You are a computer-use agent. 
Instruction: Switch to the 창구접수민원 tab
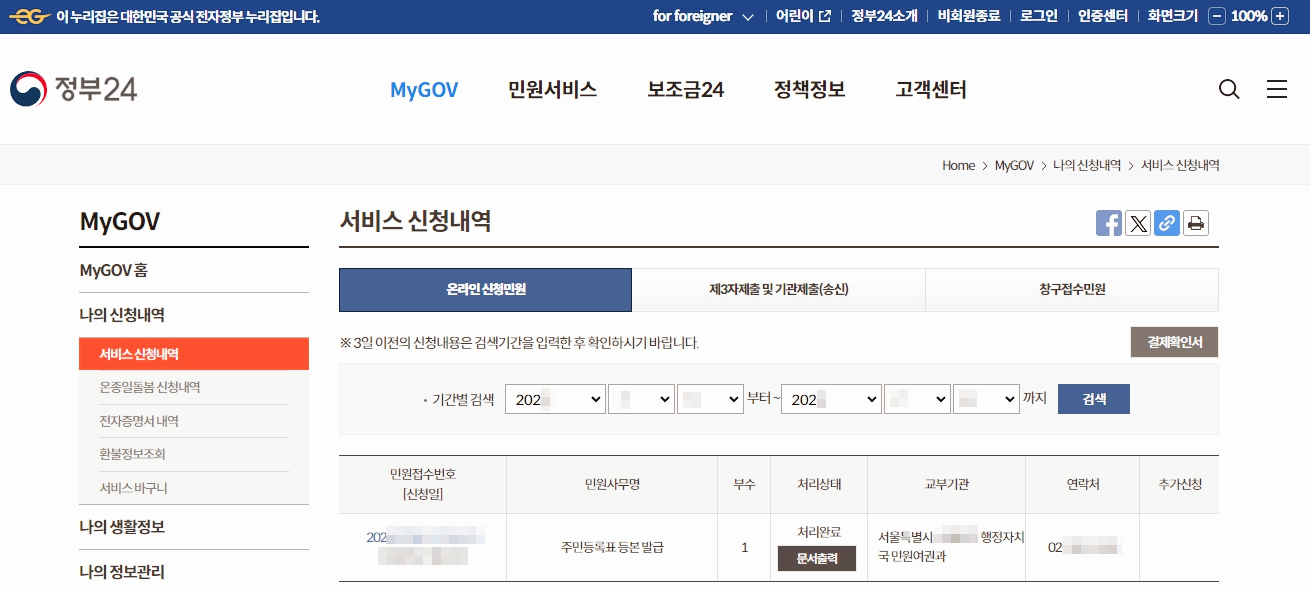[1072, 289]
